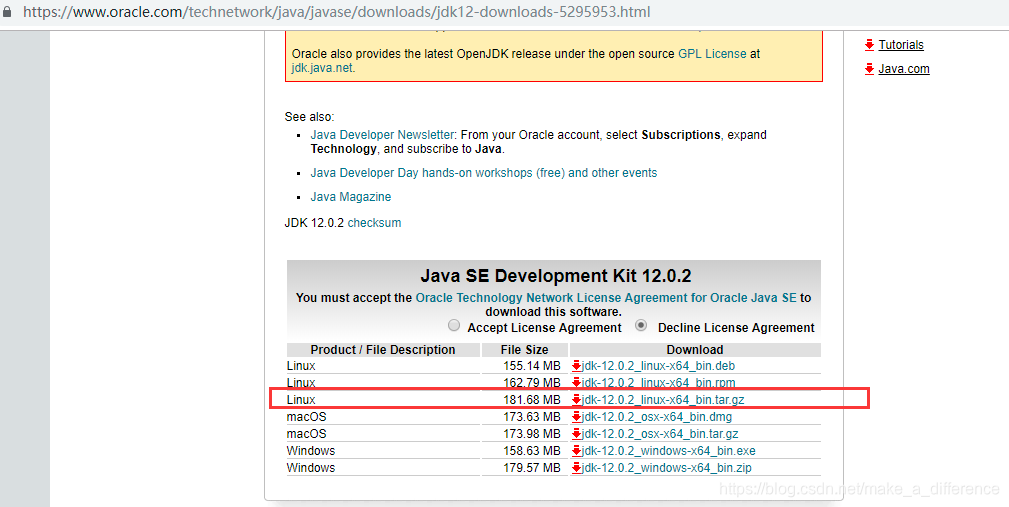Click the red download arrow beside Java.com
Viewport: 1009px width, 507px height.
(869, 69)
